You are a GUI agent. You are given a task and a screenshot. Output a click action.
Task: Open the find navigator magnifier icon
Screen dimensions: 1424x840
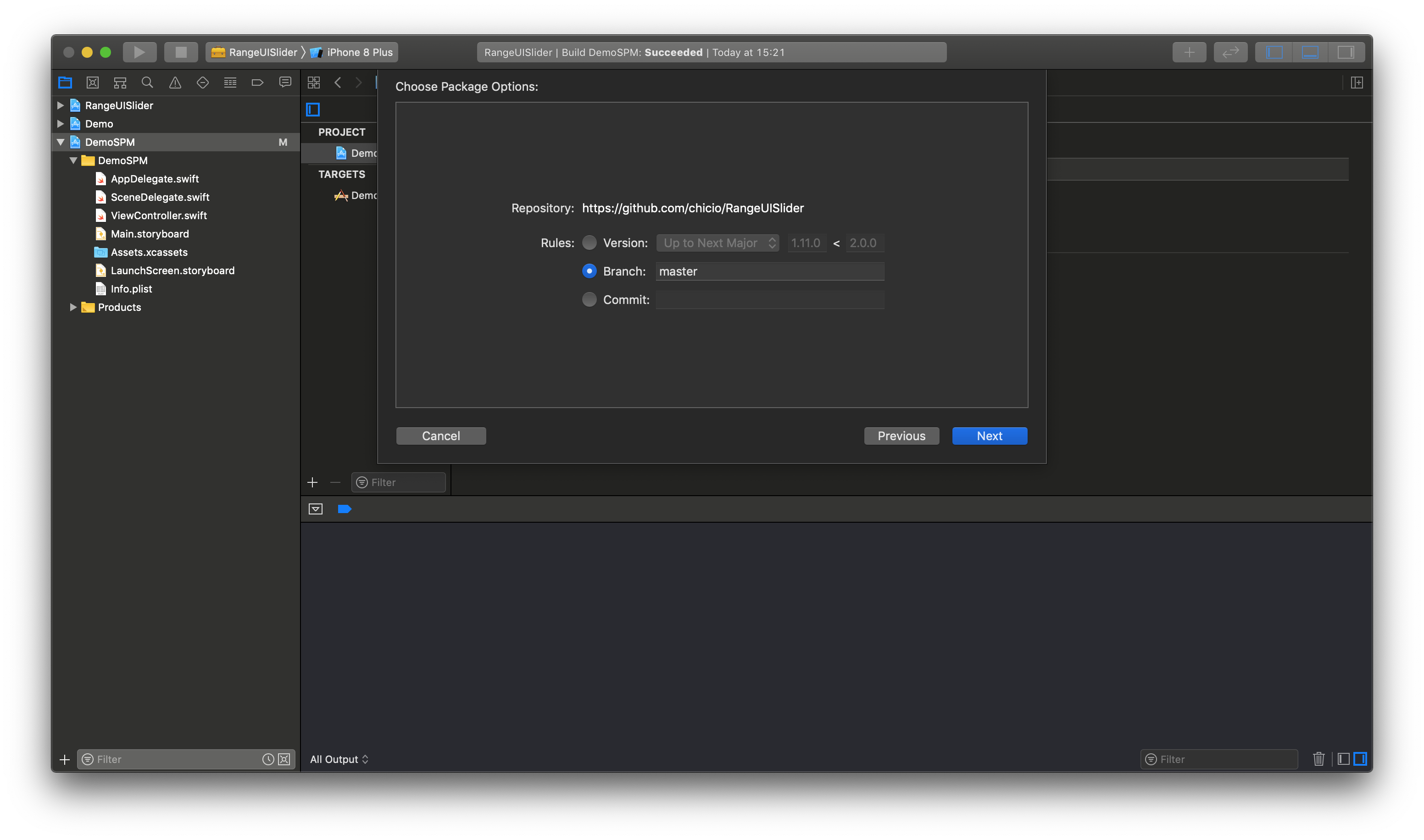(x=147, y=83)
